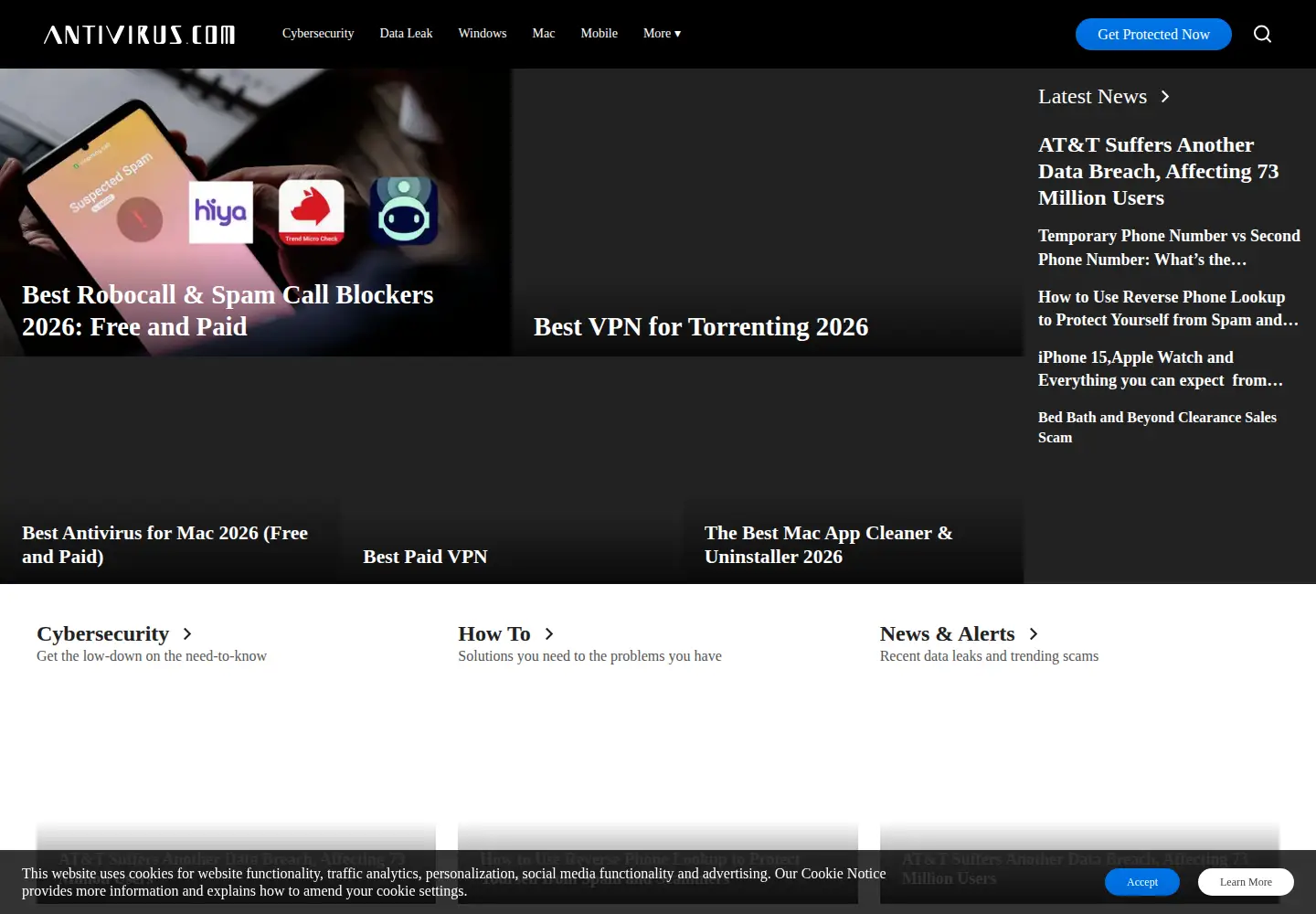1316x914 pixels.
Task: Open the How To section chevron
Action: click(548, 633)
